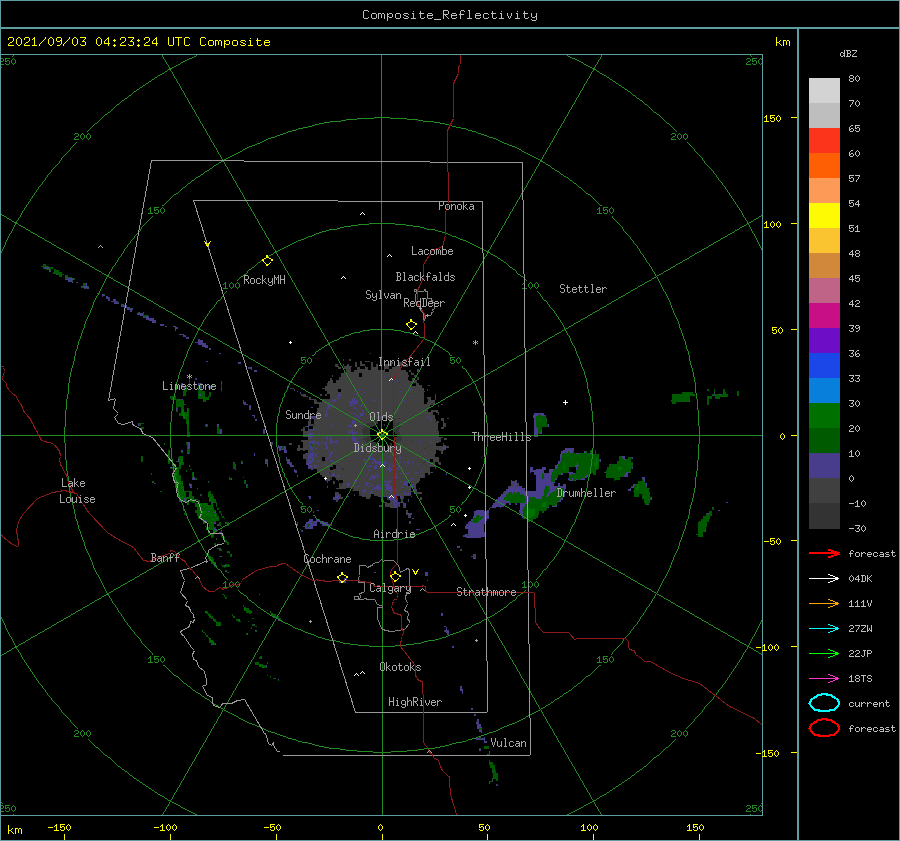The image size is (900, 841).
Task: Click the green 30-20 dBZ swatch
Action: click(x=824, y=415)
